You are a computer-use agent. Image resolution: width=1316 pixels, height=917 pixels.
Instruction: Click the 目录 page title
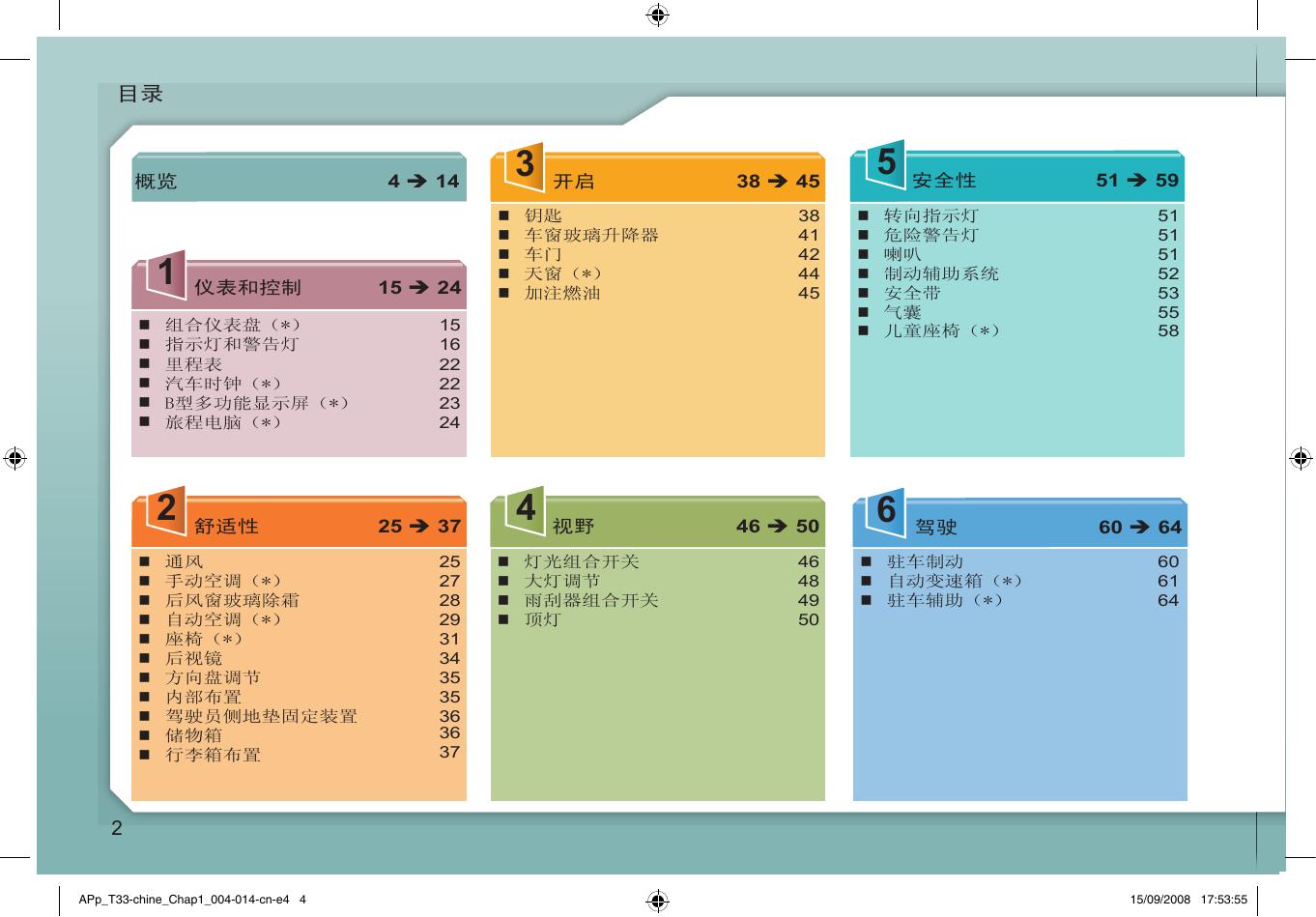point(140,94)
